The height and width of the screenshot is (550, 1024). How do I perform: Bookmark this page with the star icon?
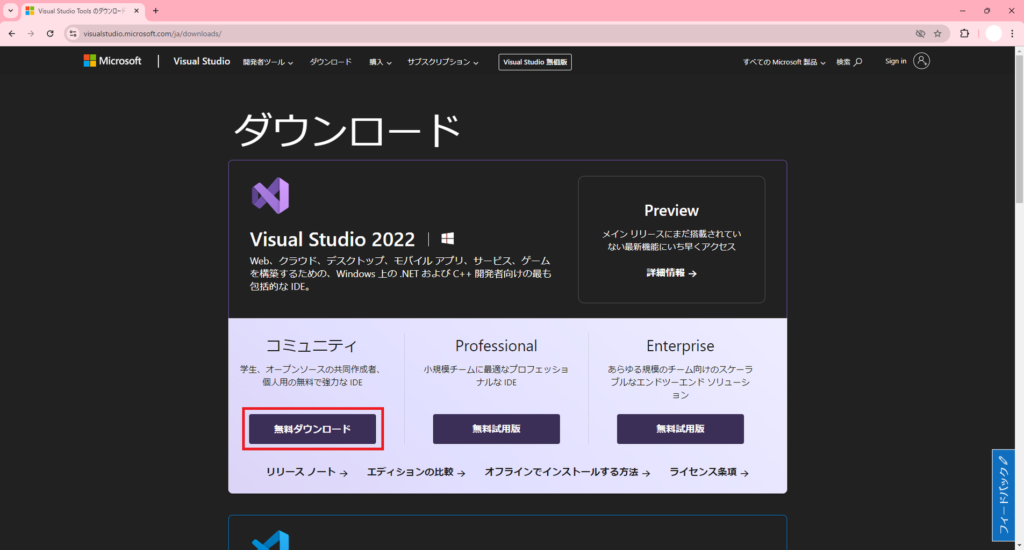click(x=937, y=33)
